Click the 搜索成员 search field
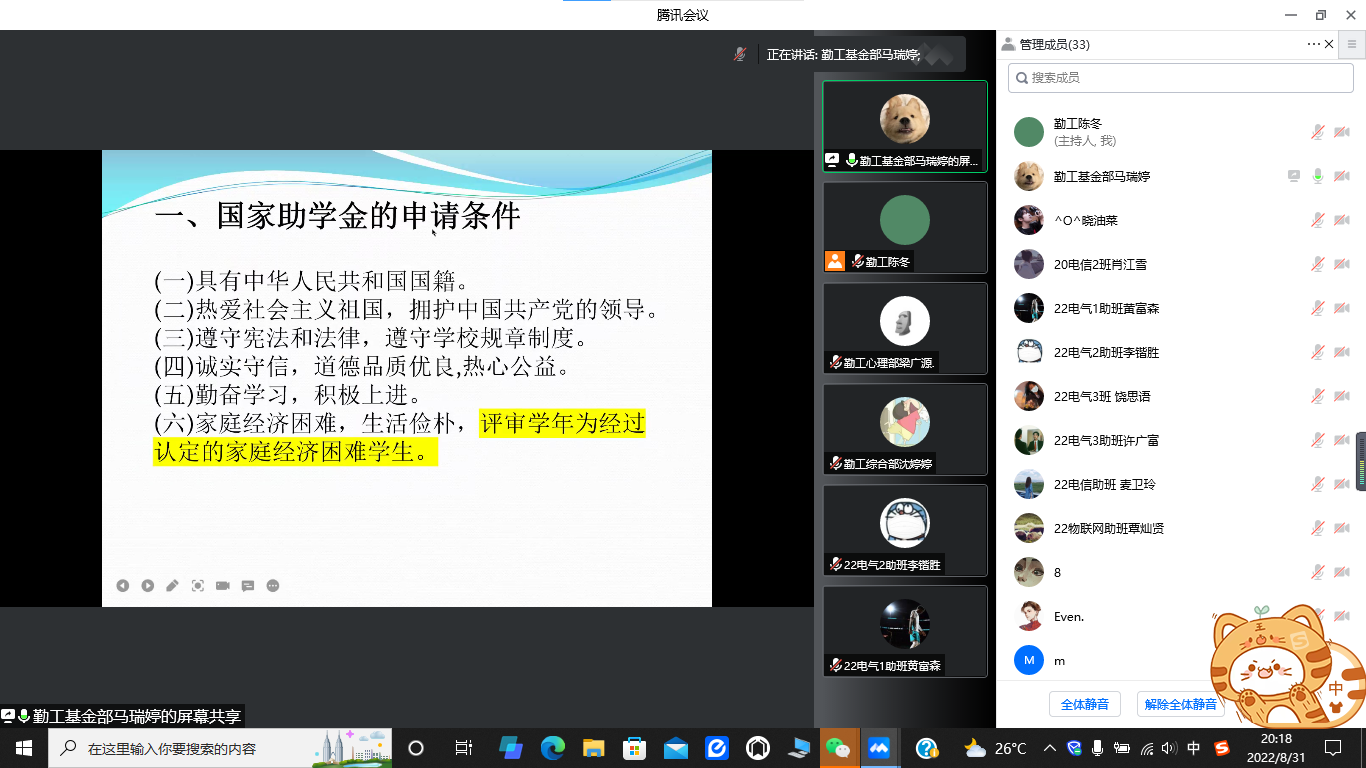Viewport: 1366px width, 768px height. point(1180,77)
